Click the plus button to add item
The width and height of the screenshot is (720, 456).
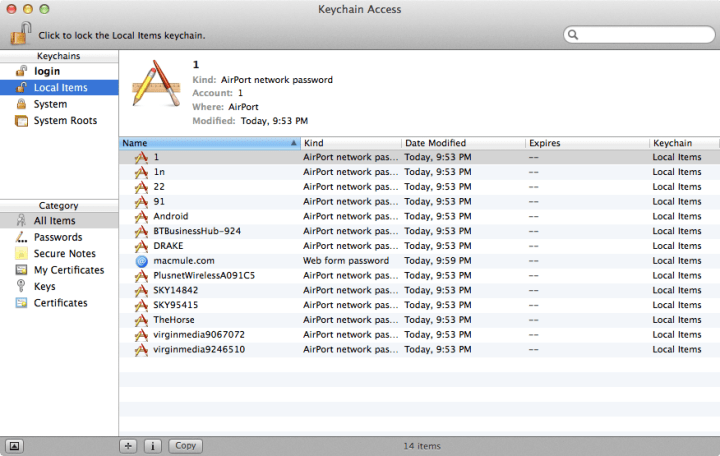point(128,446)
